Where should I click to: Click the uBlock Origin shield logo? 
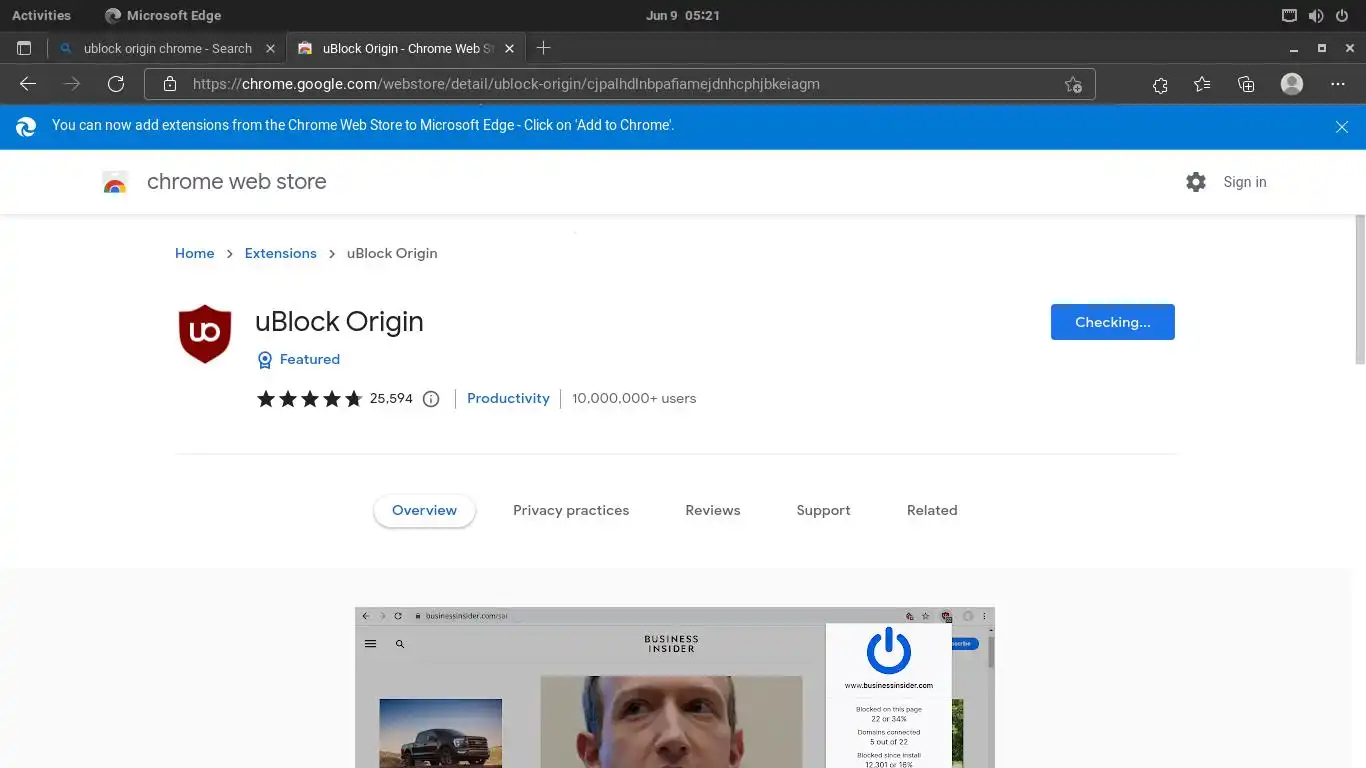205,334
